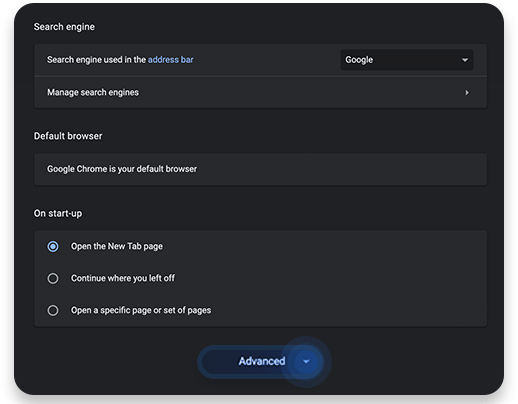The width and height of the screenshot is (518, 404).
Task: Click Open the New Tab page label
Action: click(117, 246)
